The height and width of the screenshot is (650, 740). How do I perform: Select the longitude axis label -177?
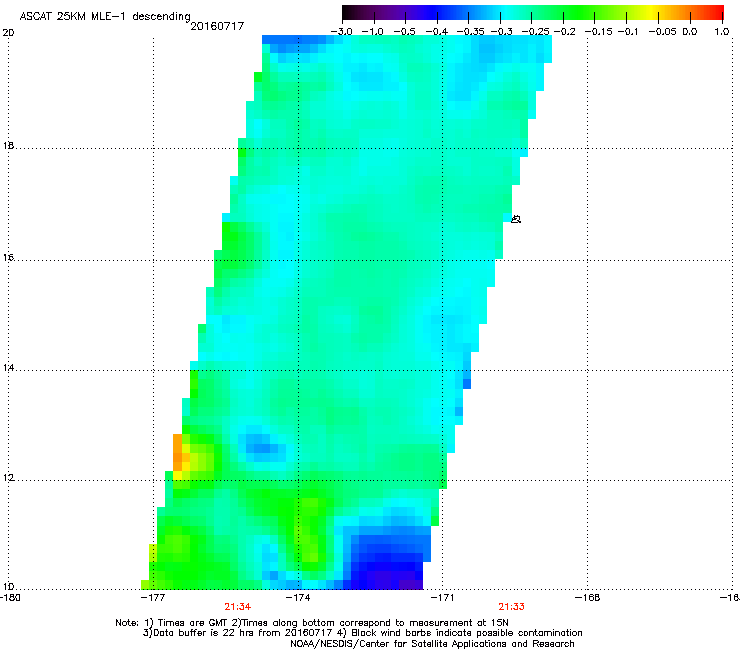tap(153, 598)
